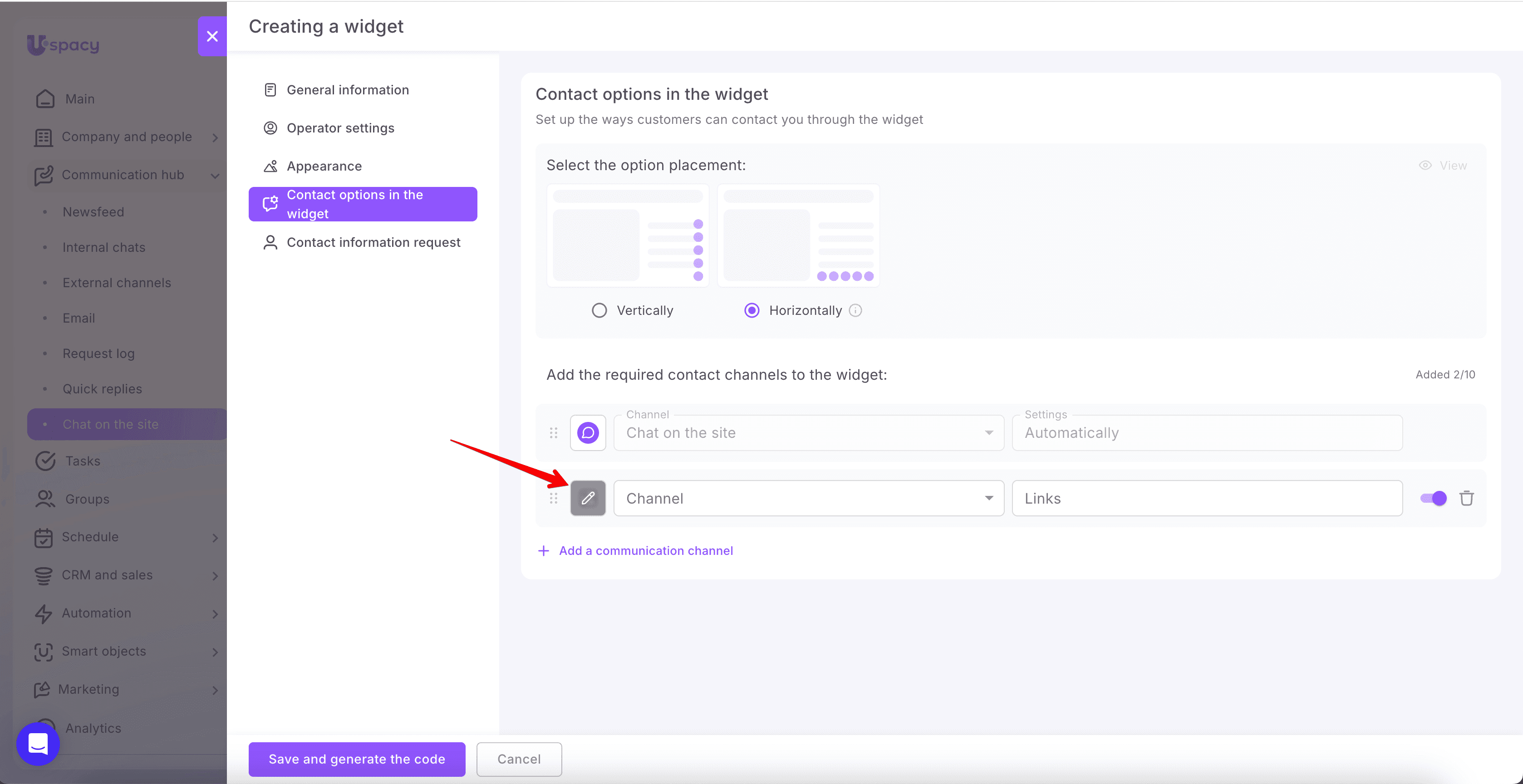The height and width of the screenshot is (784, 1523).
Task: Click the Chat on the site bubble icon
Action: coord(588,433)
